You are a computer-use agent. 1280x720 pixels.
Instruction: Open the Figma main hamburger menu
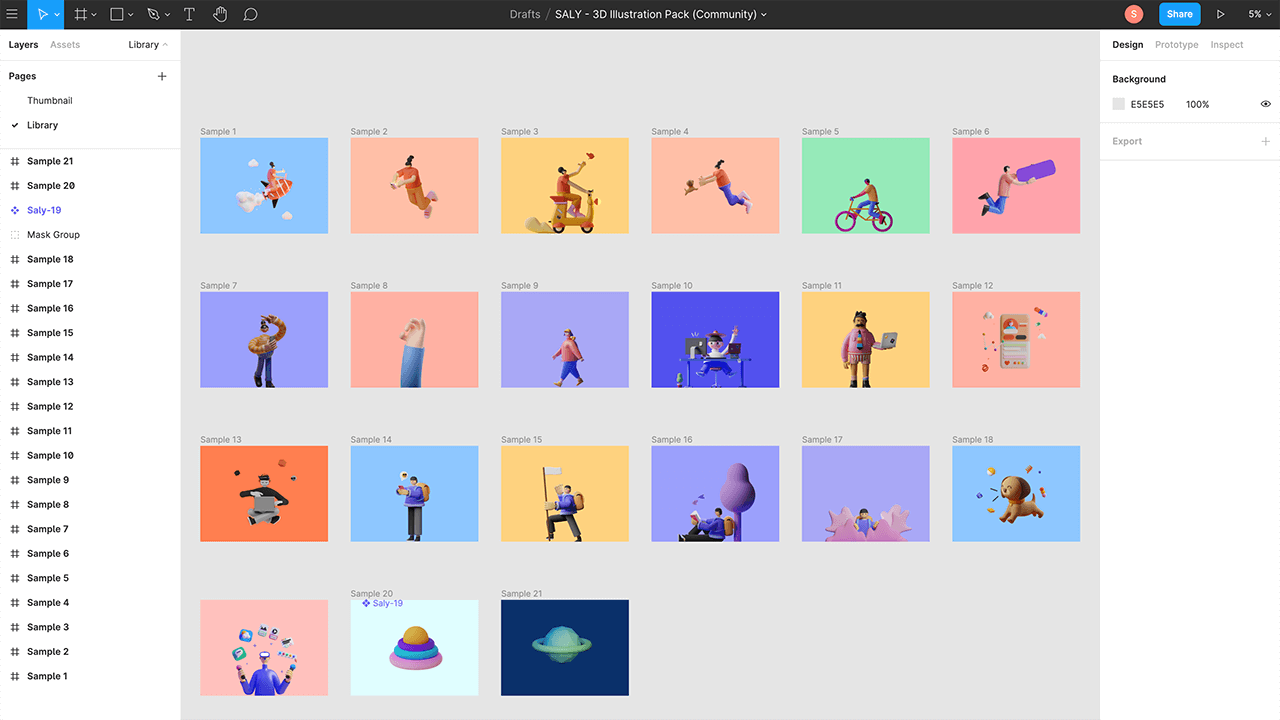(x=12, y=14)
